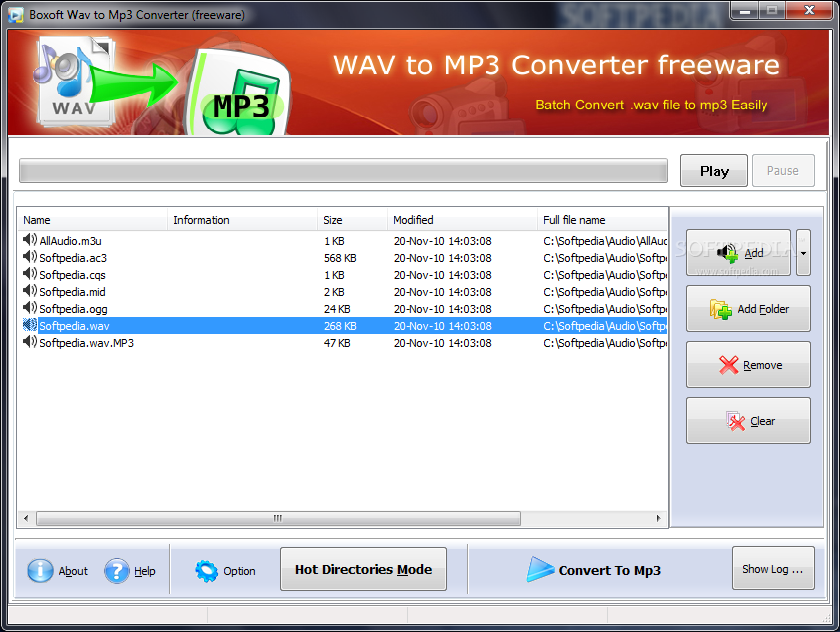Click the speaker icon next to Softpedia.wav
This screenshot has height=632, width=840.
[x=29, y=325]
